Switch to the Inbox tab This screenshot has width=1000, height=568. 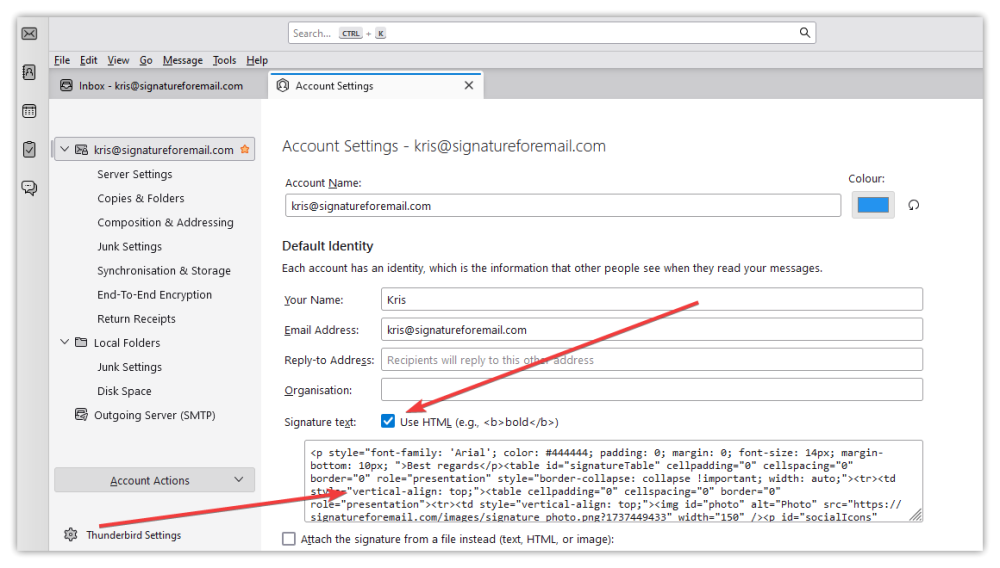(x=152, y=86)
